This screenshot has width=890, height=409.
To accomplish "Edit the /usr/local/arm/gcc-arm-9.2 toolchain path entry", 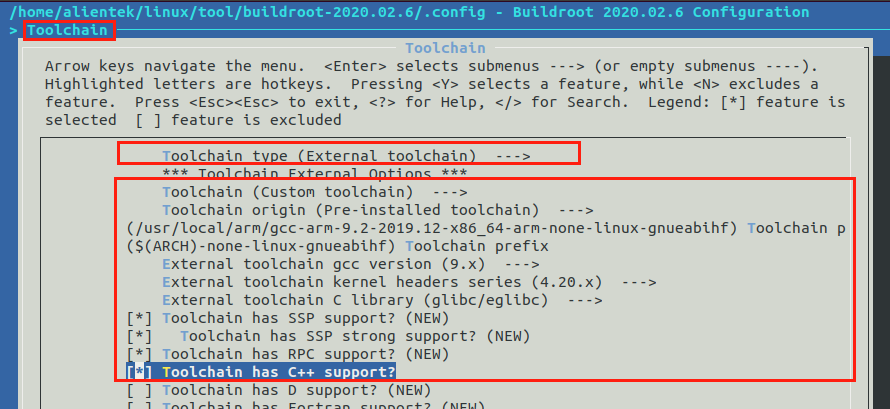I will pos(486,229).
